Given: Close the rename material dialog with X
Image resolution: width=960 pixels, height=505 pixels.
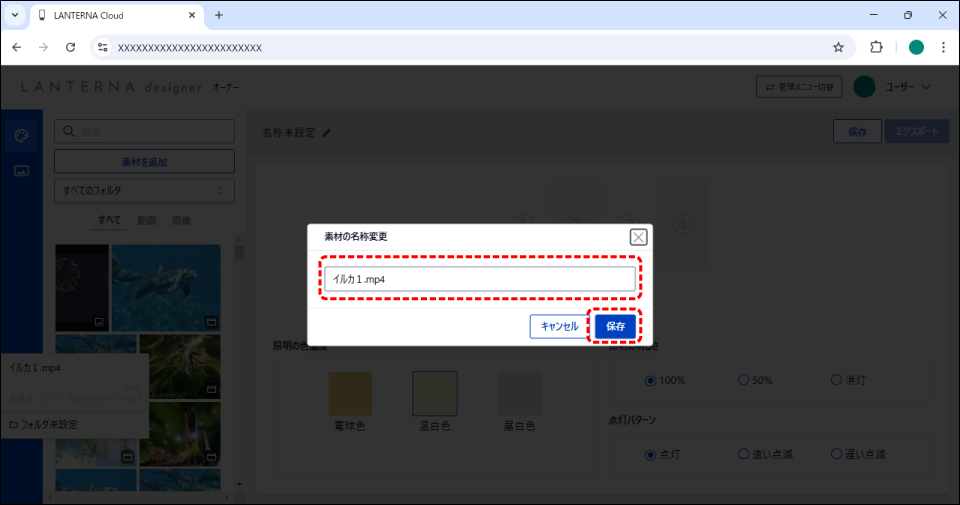Looking at the screenshot, I should [x=638, y=237].
